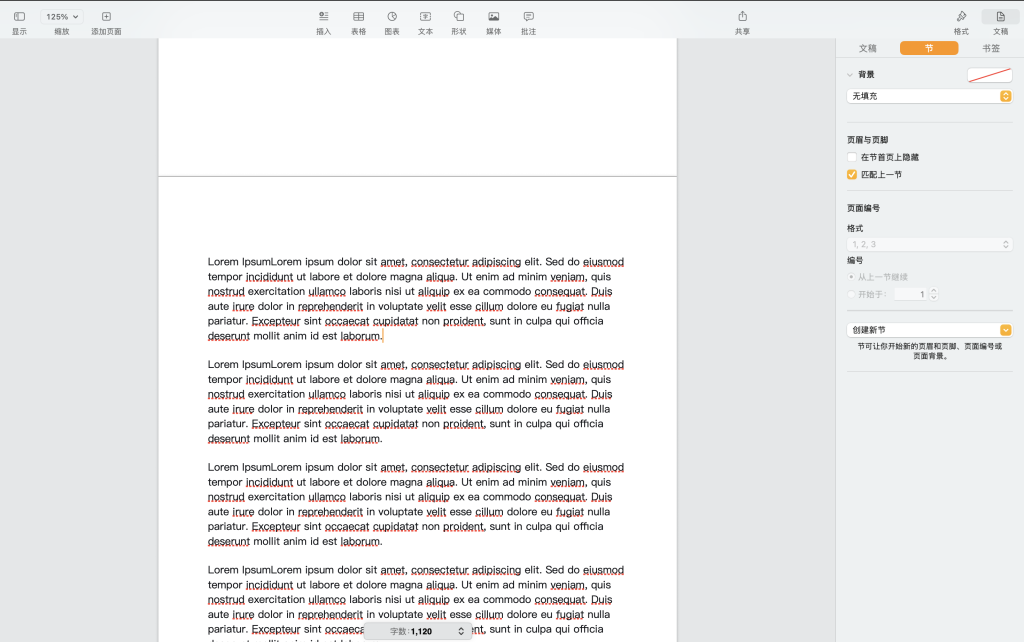The height and width of the screenshot is (642, 1024).
Task: Switch to the 文稿 tab
Action: coord(867,48)
